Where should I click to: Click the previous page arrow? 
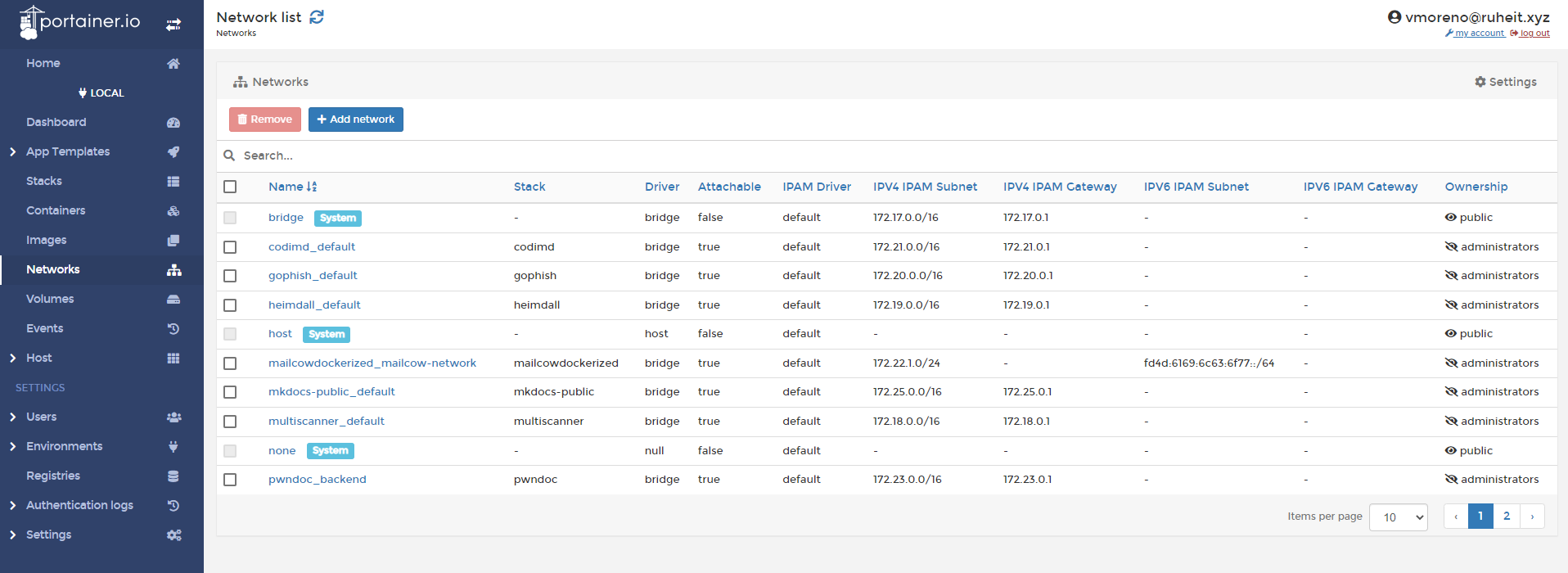[1456, 517]
